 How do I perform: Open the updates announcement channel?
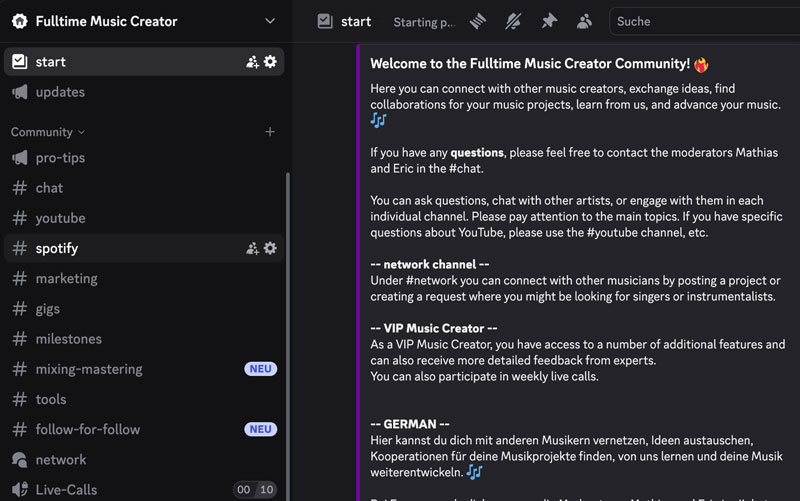60,92
